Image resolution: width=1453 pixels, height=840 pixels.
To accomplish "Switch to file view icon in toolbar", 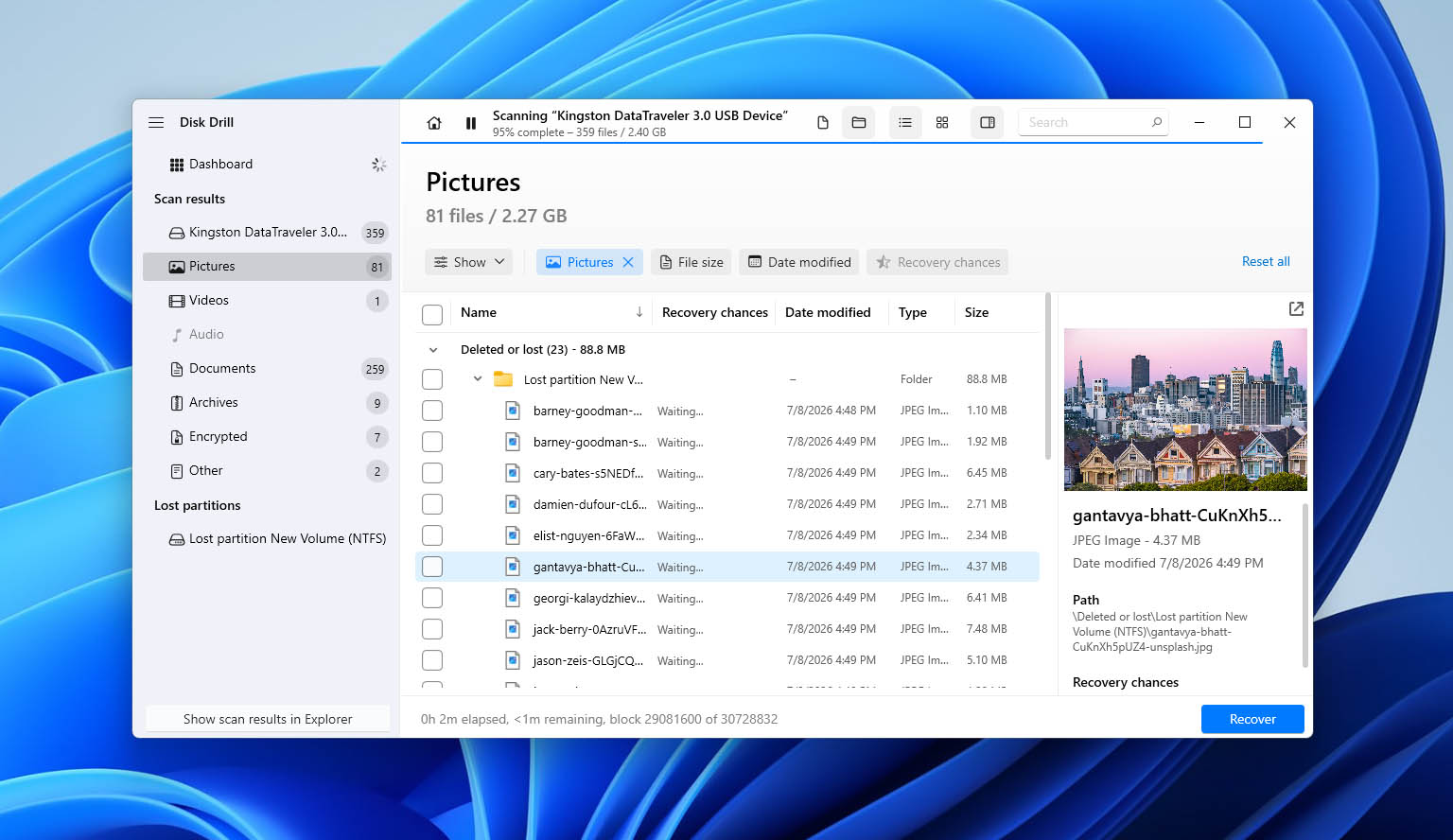I will (x=823, y=122).
